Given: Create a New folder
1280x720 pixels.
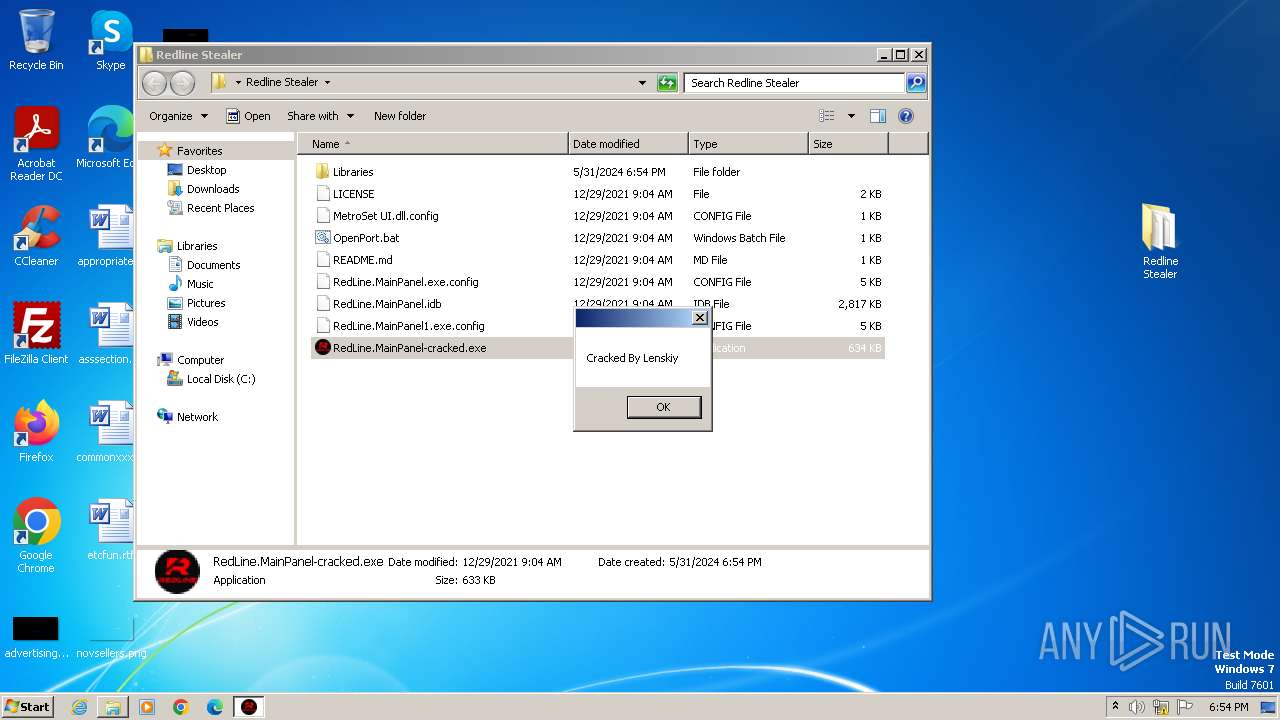Looking at the screenshot, I should (400, 116).
